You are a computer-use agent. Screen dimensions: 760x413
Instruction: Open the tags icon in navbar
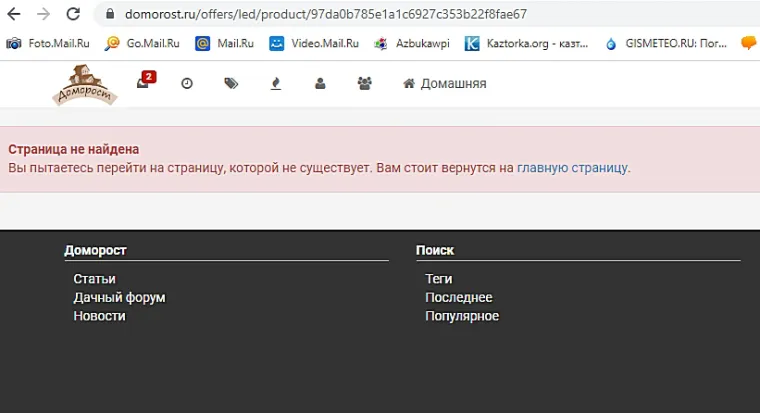(231, 84)
